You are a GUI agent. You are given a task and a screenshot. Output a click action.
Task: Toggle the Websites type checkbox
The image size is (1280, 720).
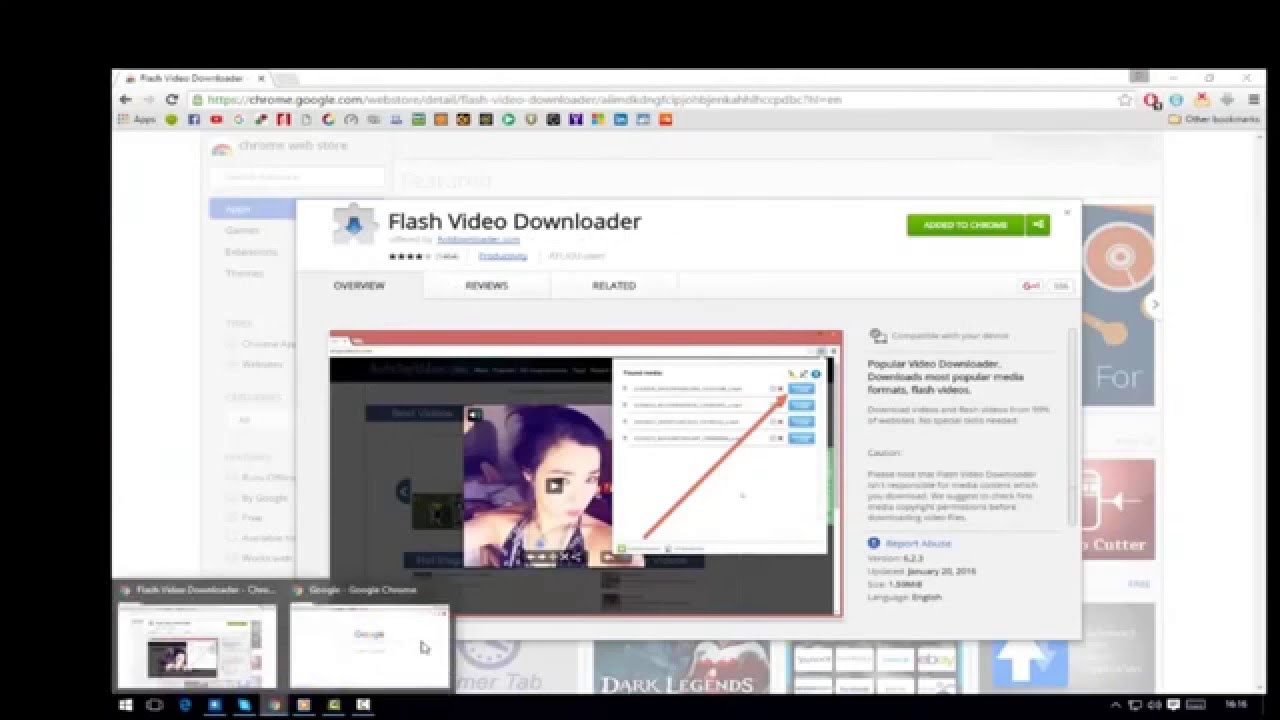(x=232, y=364)
